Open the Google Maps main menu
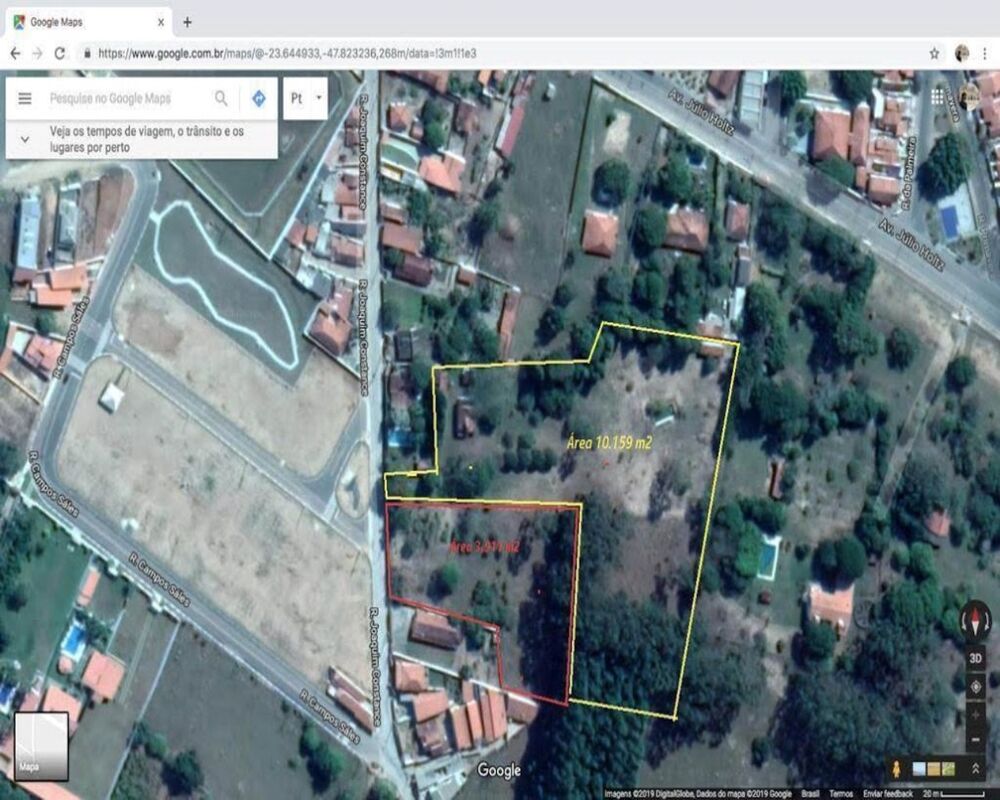This screenshot has height=800, width=1000. [x=24, y=98]
